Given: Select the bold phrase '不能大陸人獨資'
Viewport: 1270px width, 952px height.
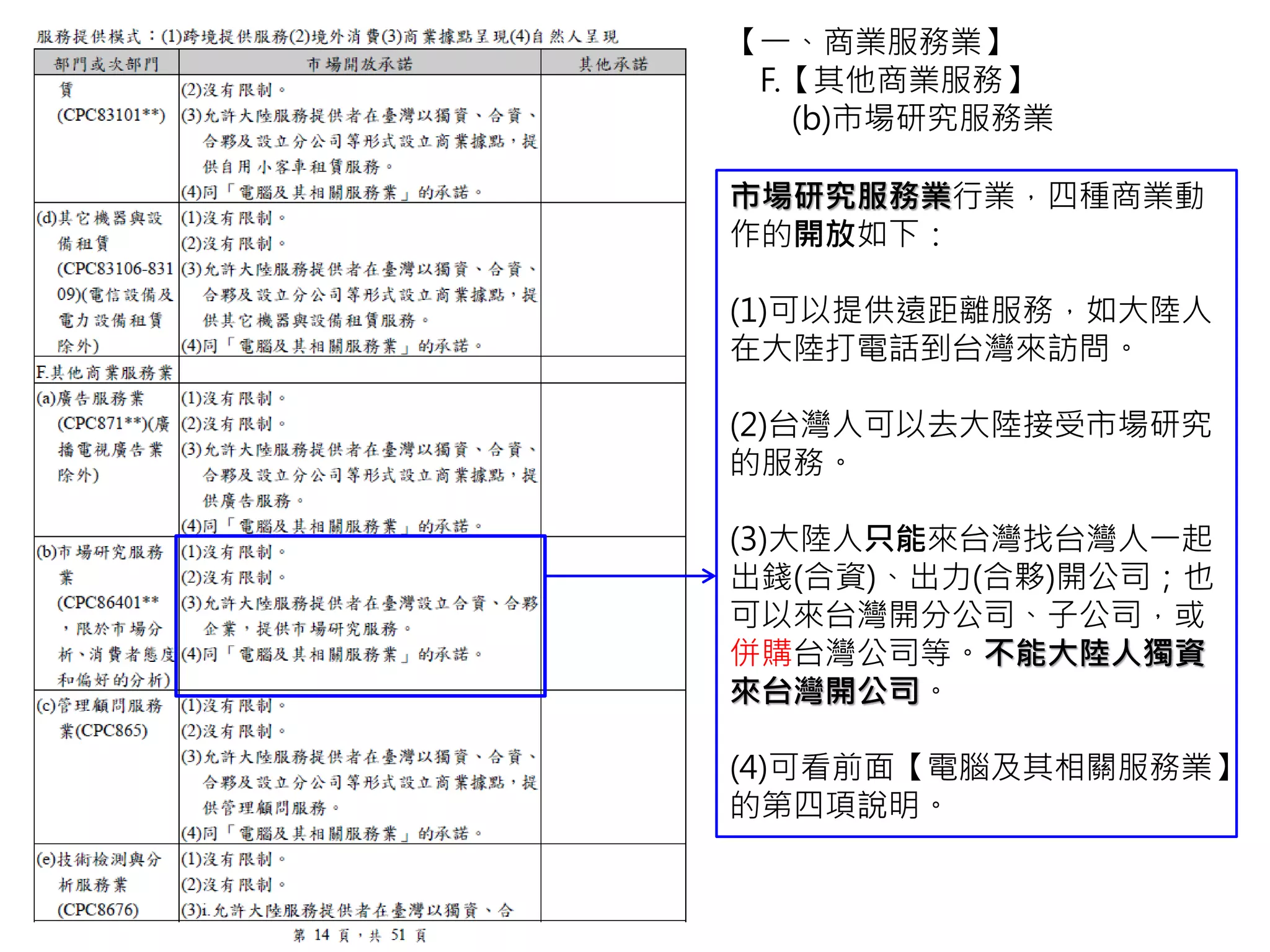Looking at the screenshot, I should pos(1095,653).
